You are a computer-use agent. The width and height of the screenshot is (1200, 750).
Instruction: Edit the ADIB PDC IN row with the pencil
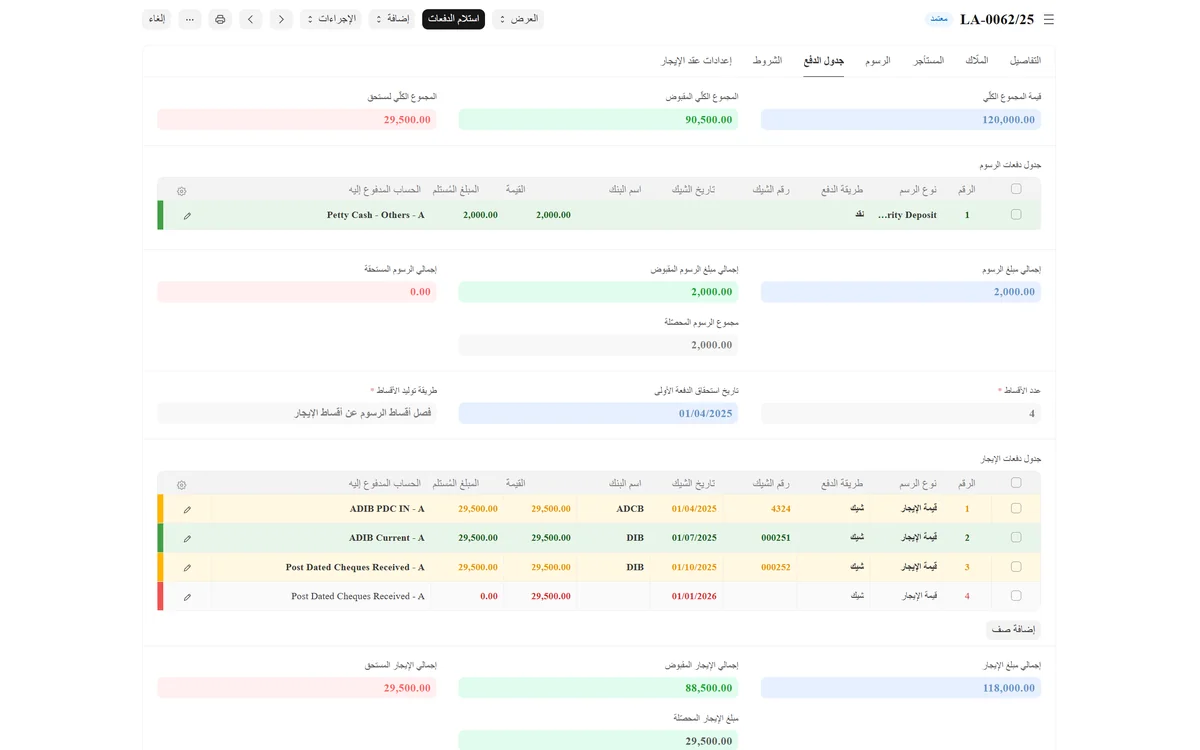[187, 509]
